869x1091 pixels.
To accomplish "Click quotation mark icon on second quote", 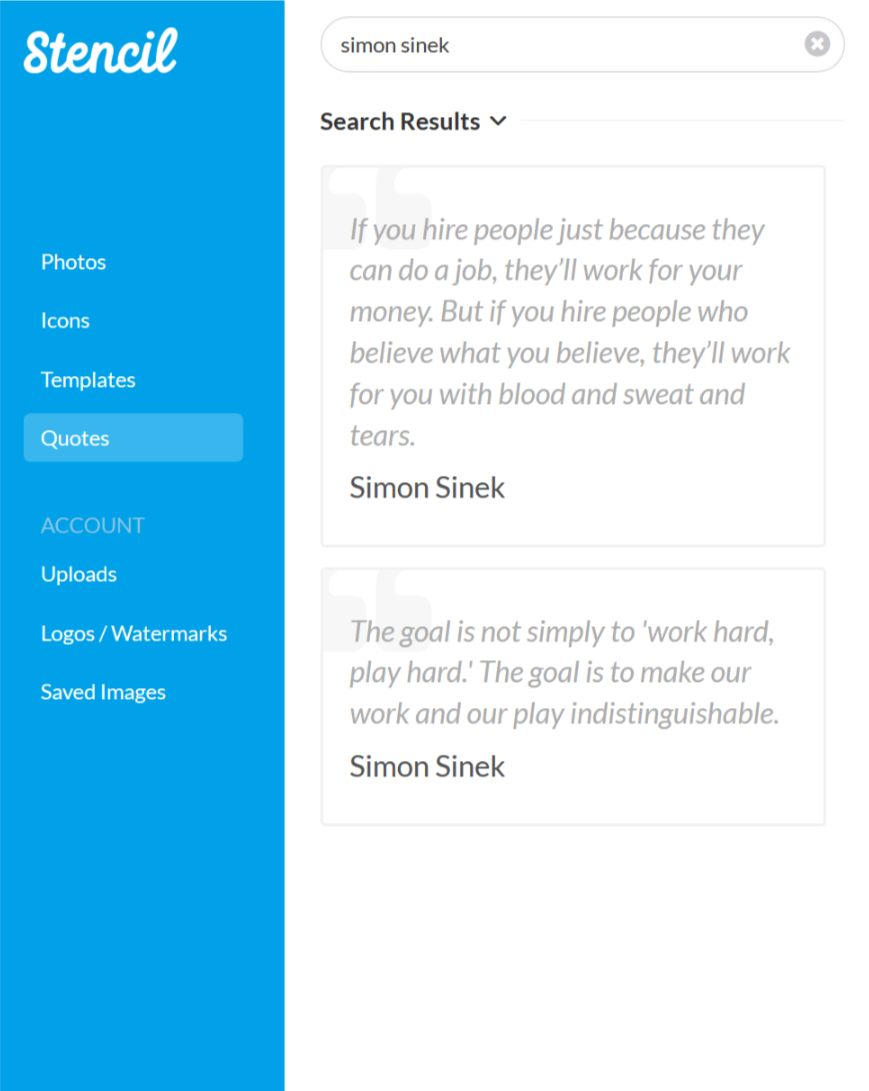I will click(x=379, y=610).
